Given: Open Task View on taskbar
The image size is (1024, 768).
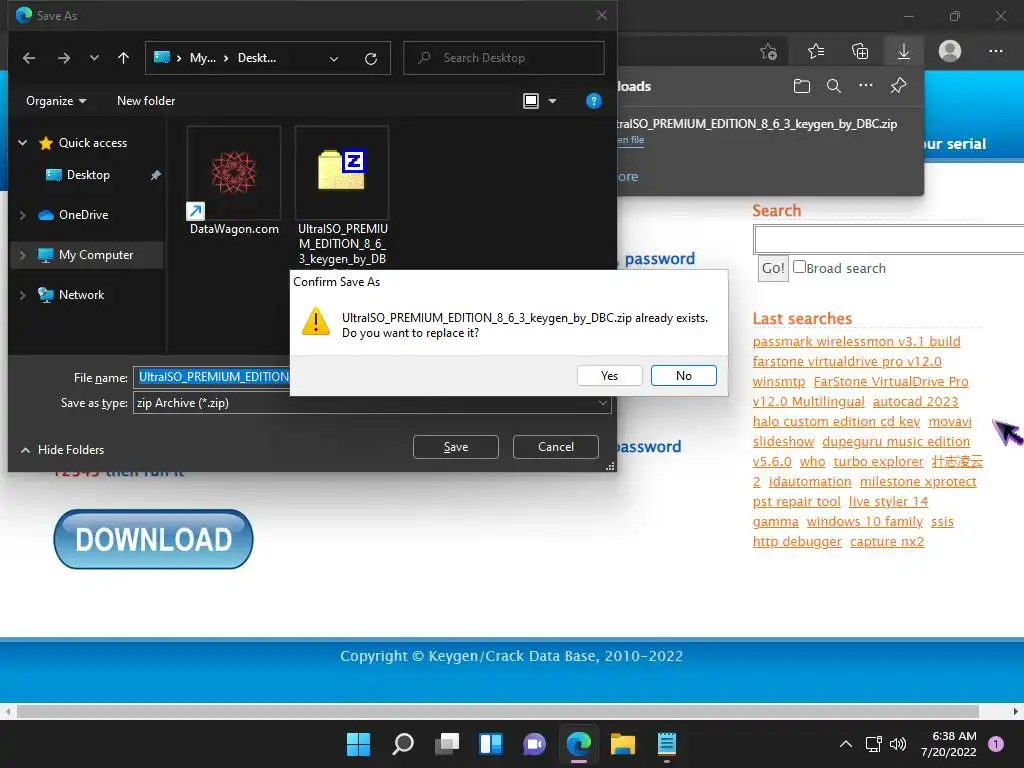Looking at the screenshot, I should 447,744.
